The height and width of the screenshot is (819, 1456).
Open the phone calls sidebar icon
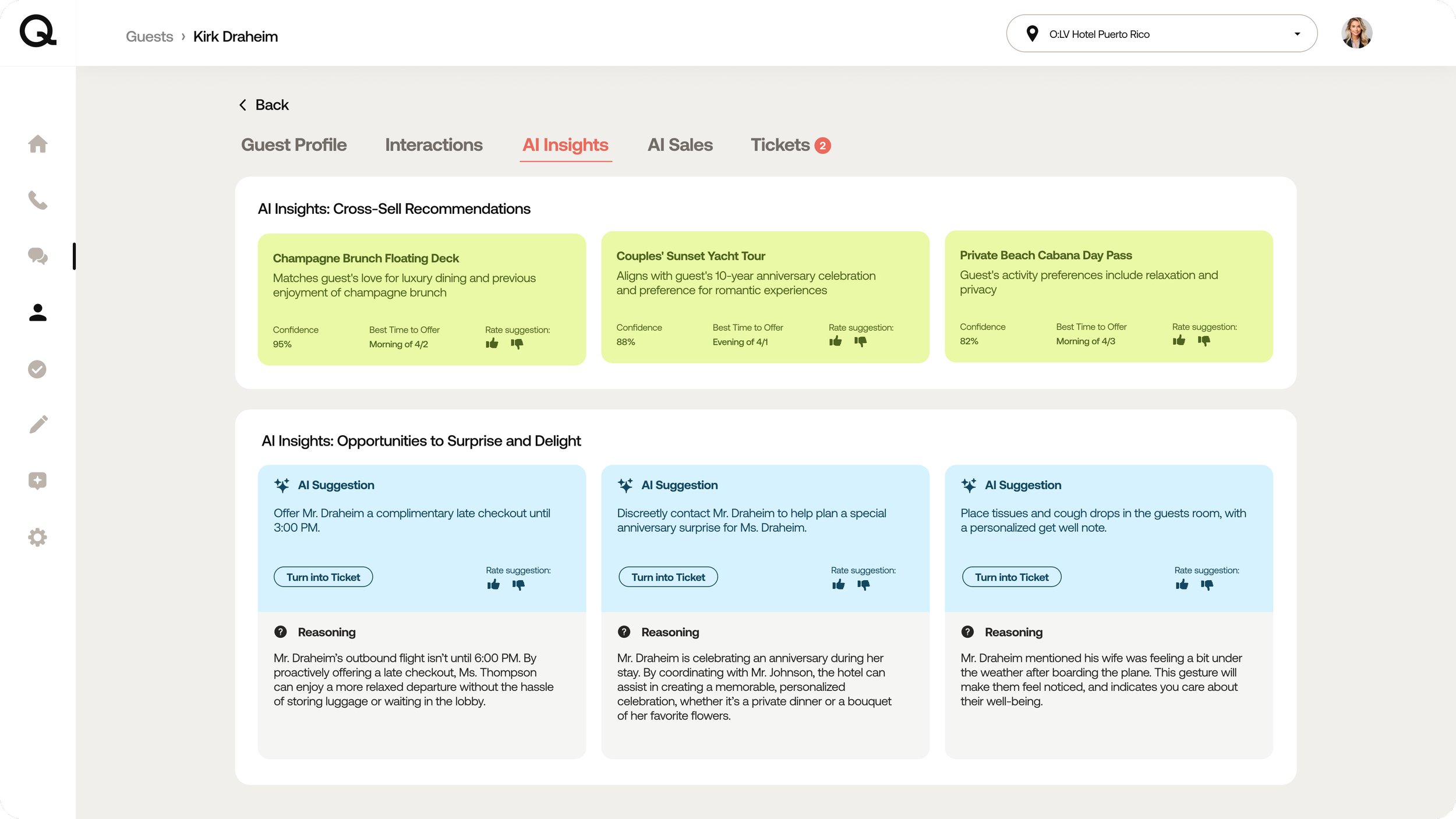click(x=38, y=200)
